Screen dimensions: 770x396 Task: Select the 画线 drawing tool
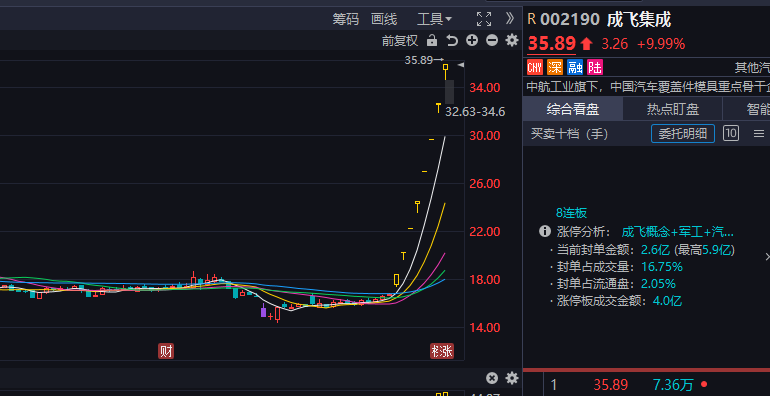tap(384, 19)
